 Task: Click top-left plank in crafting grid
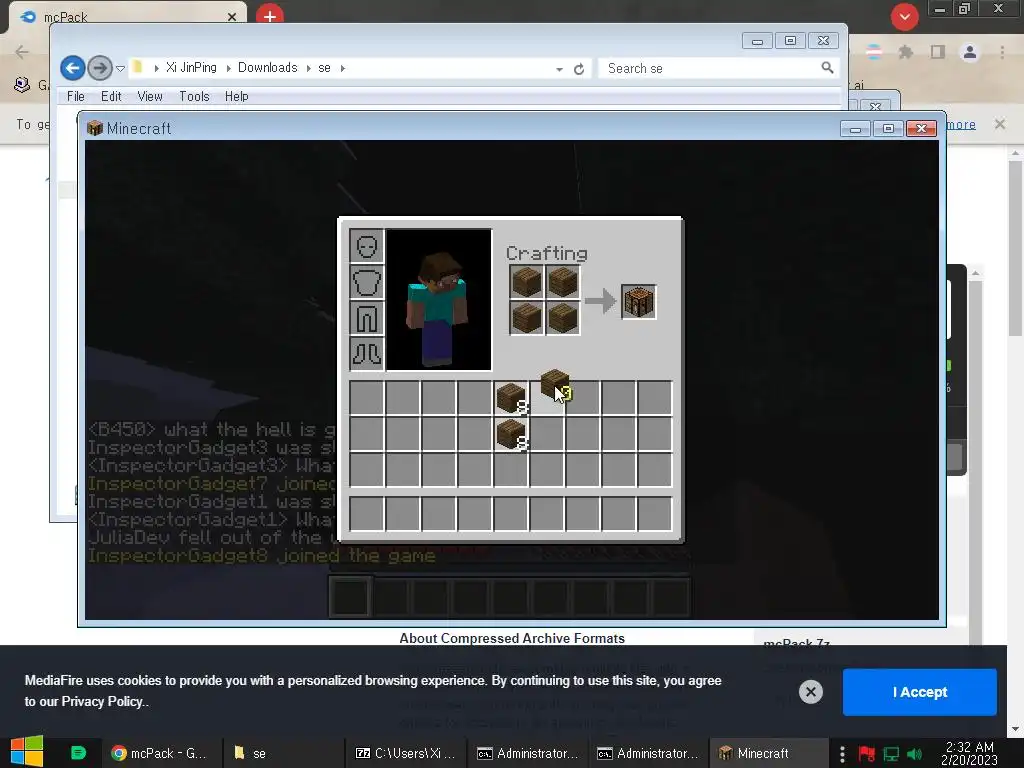coord(526,282)
